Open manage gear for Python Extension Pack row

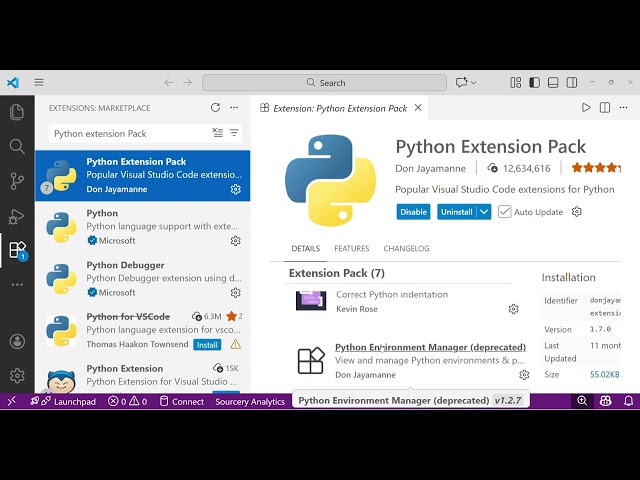point(236,189)
